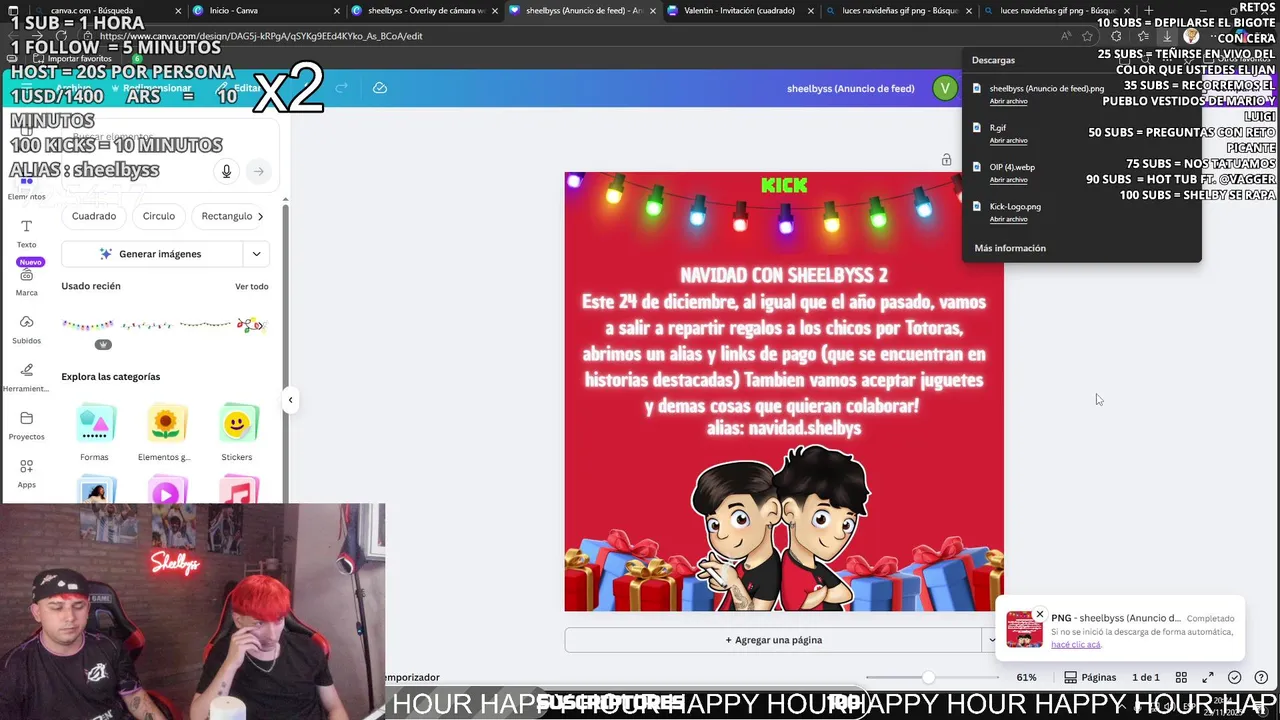Open file link under sheelbyss (Anuncio de feed).png
The height and width of the screenshot is (720, 1280).
tap(1008, 101)
